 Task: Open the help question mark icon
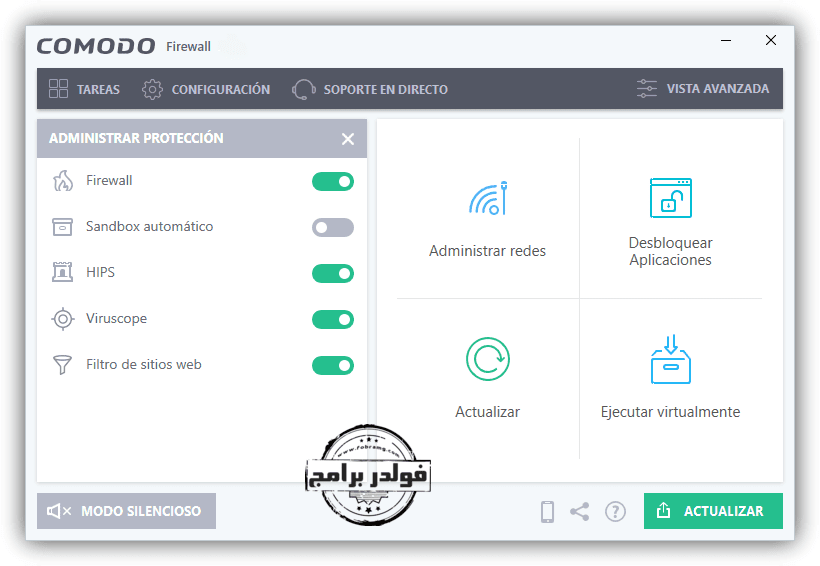tap(616, 511)
